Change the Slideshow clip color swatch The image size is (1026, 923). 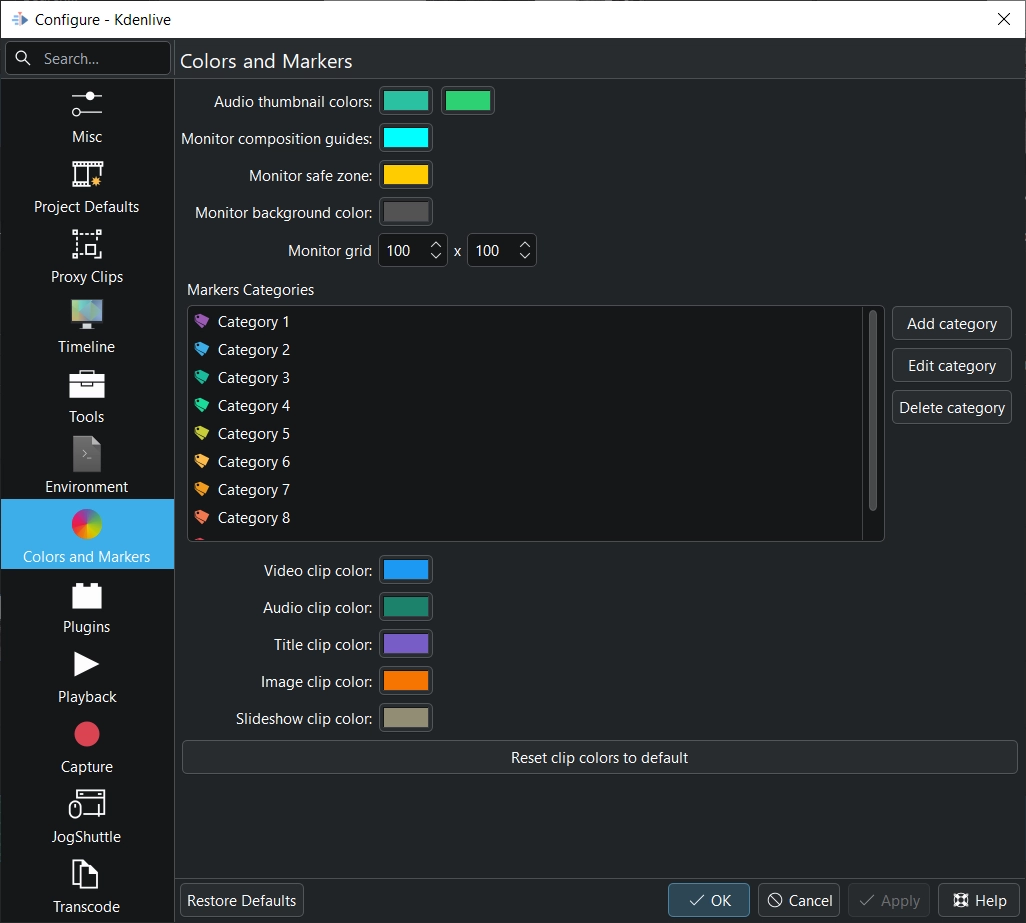(406, 718)
